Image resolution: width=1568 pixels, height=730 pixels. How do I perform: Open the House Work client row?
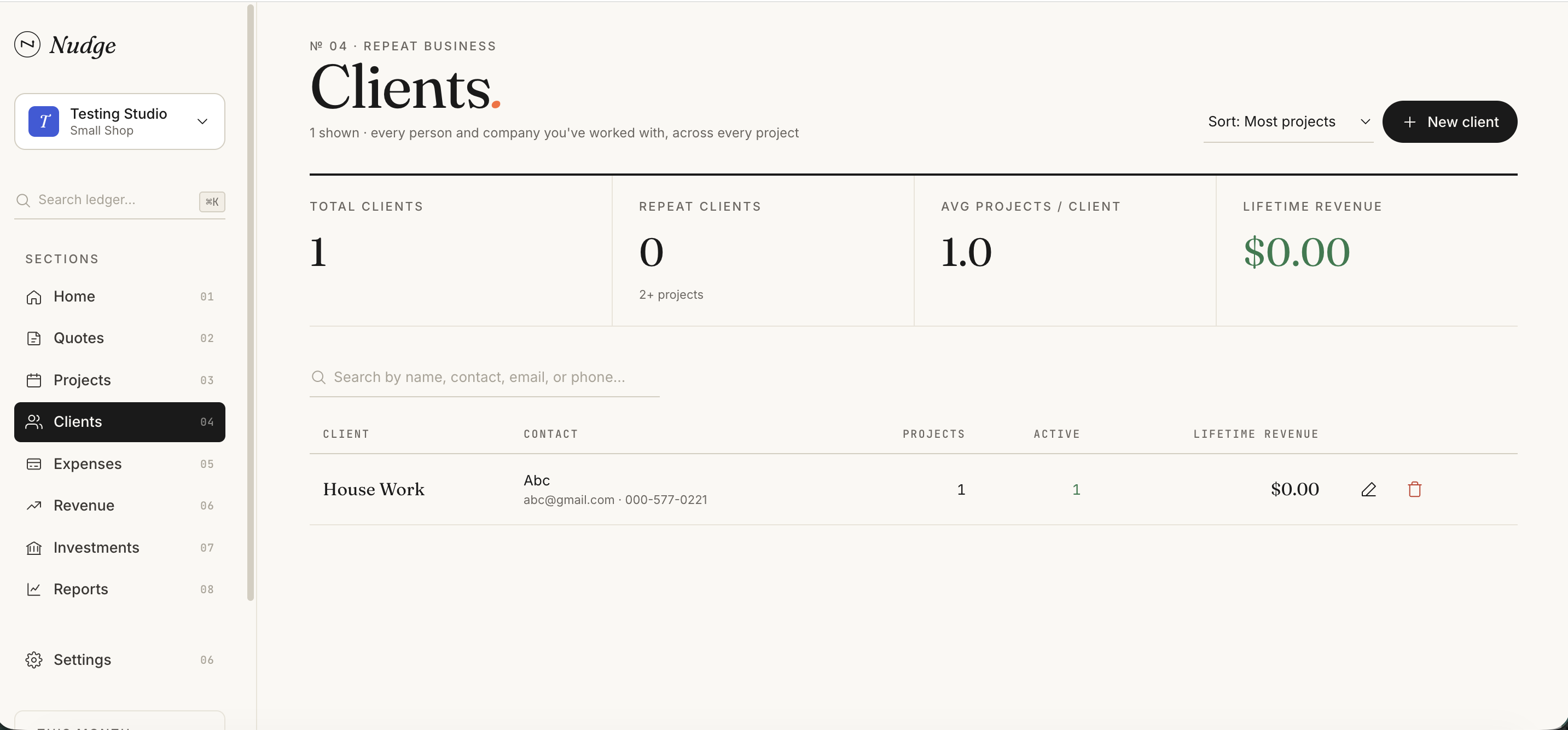(913, 490)
